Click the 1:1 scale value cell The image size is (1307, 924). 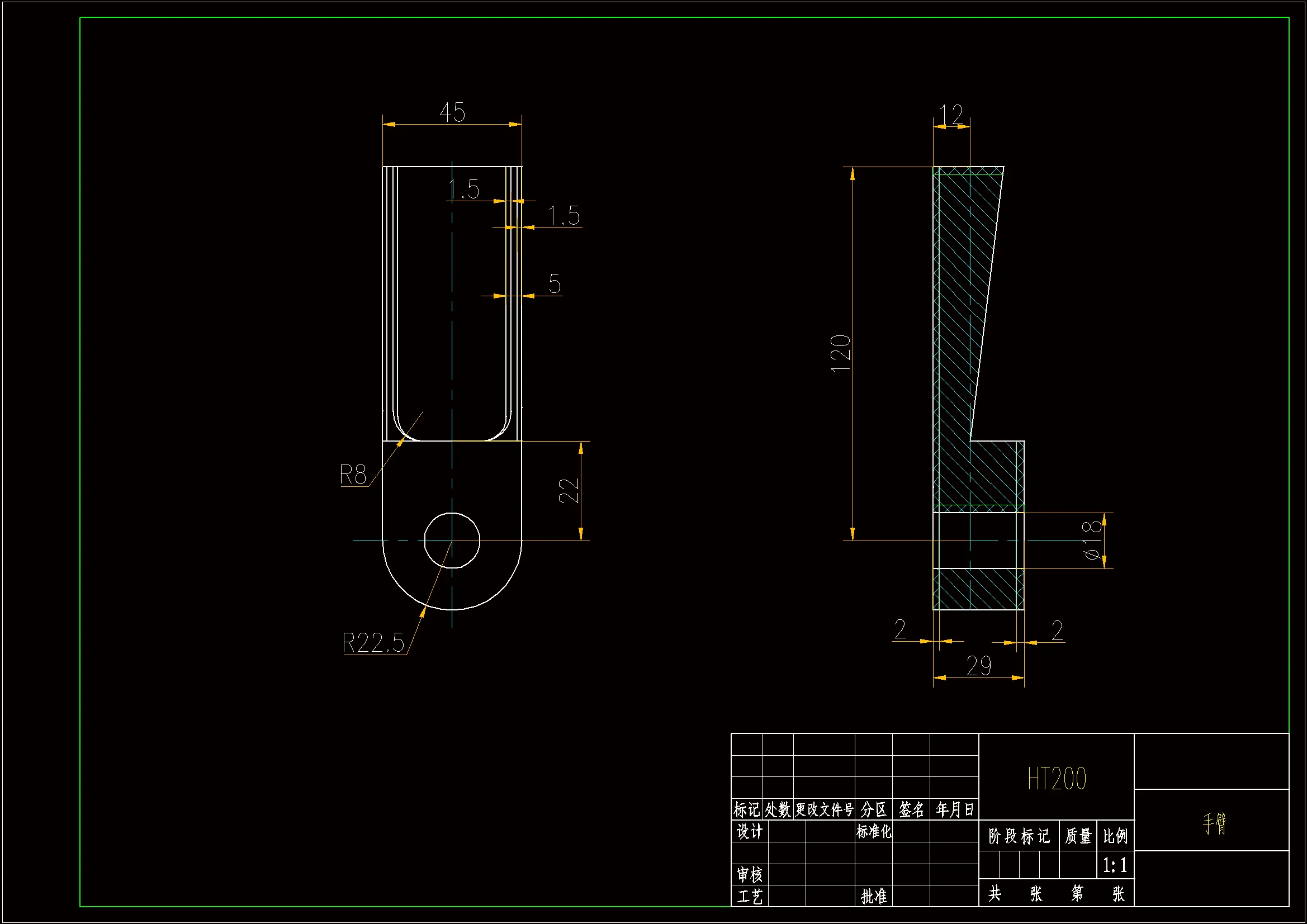(1115, 865)
